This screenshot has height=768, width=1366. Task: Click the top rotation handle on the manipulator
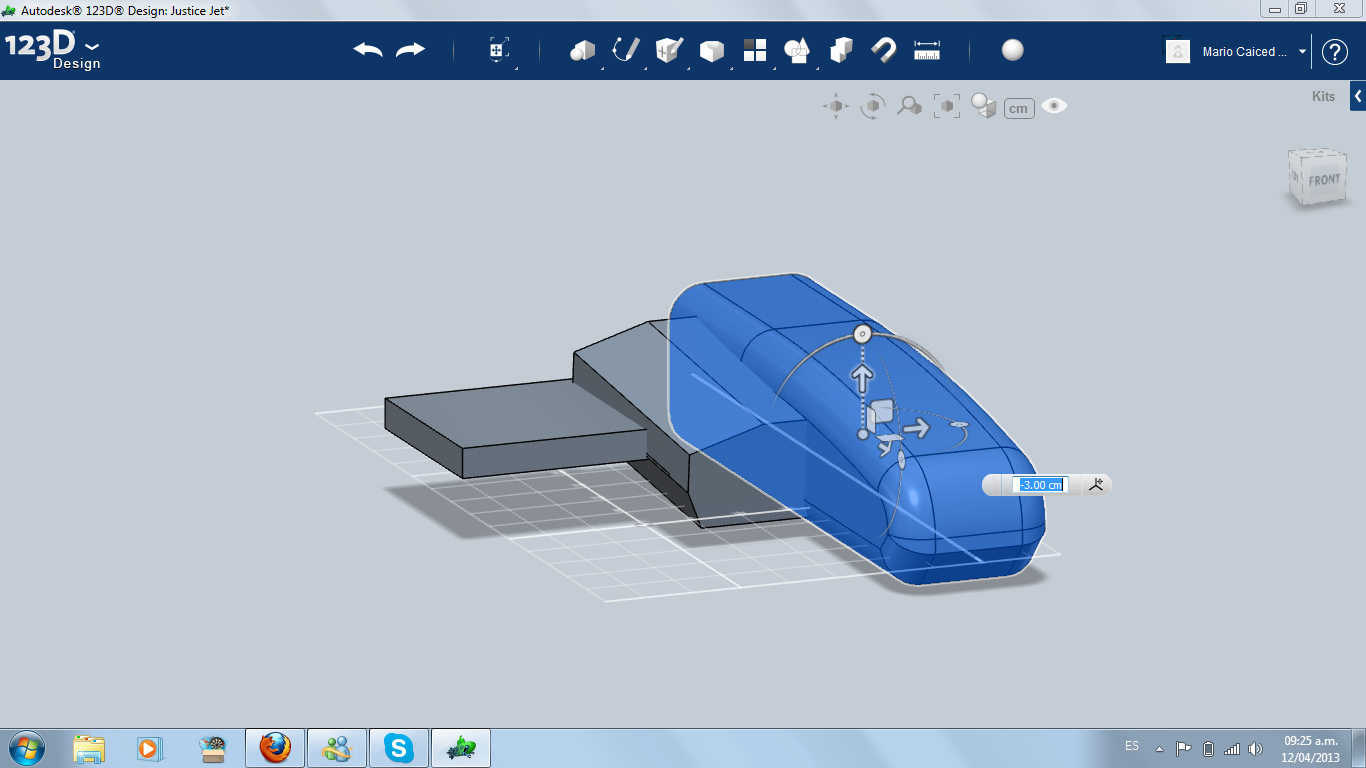[x=862, y=334]
